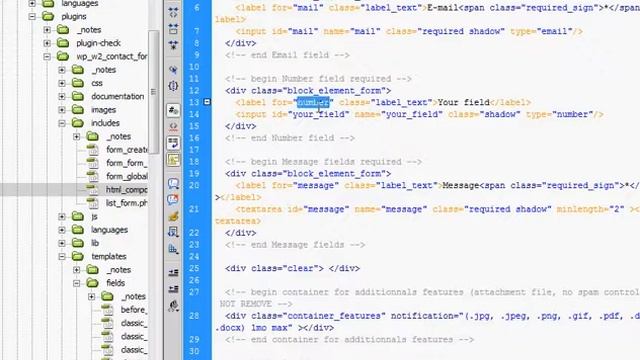The height and width of the screenshot is (360, 640).
Task: Select the highlighted html_compc file
Action: pyautogui.click(x=127, y=190)
